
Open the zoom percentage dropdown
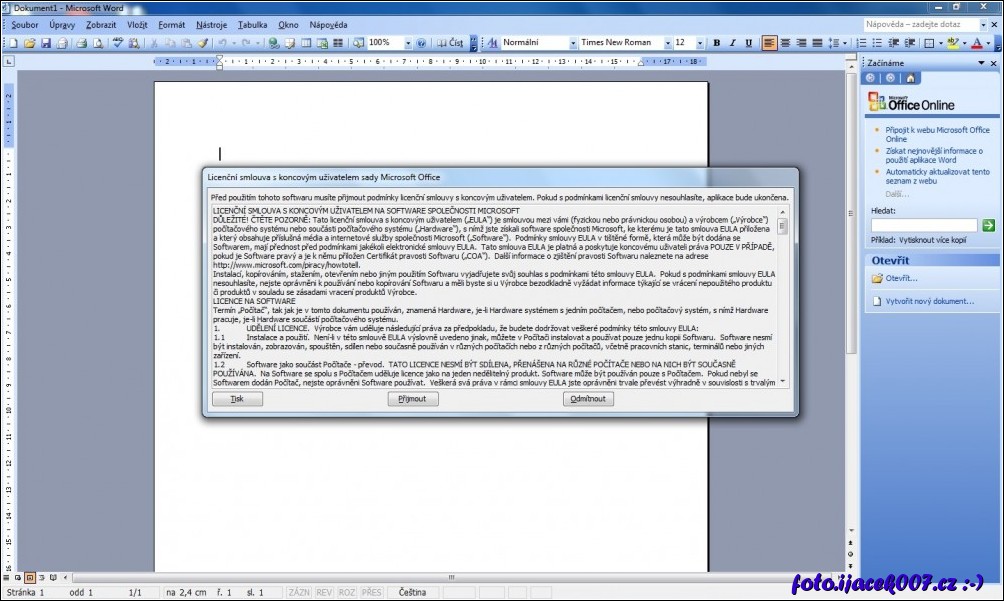[406, 43]
